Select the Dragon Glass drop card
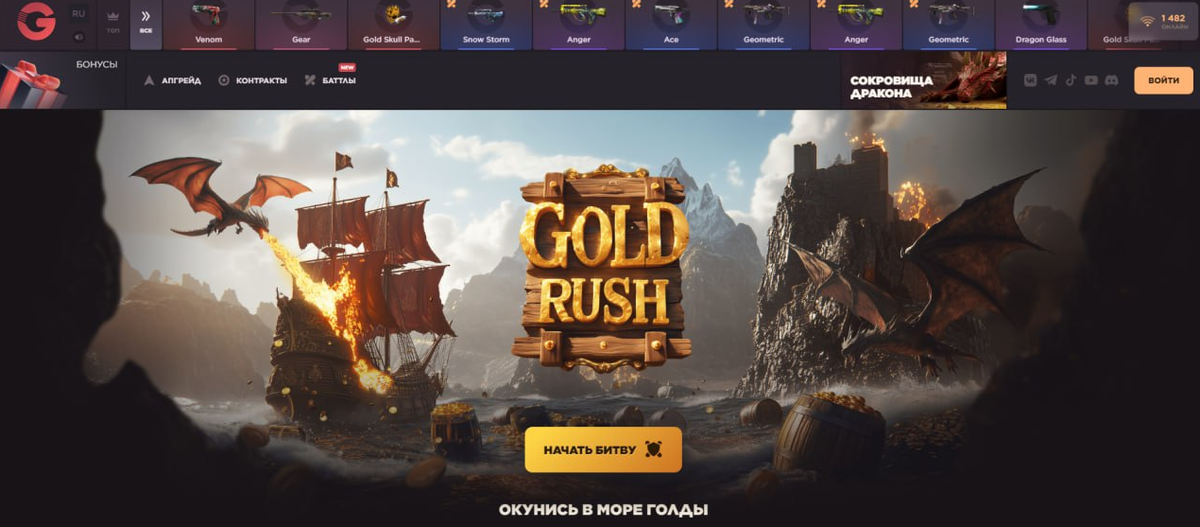Screen dimensions: 1200x527 coord(1043,25)
